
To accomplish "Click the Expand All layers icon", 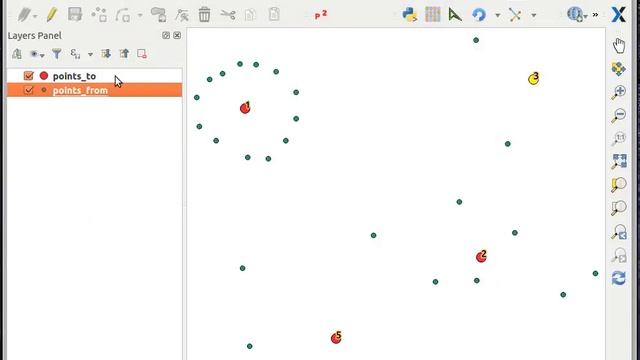I will click(x=106, y=53).
